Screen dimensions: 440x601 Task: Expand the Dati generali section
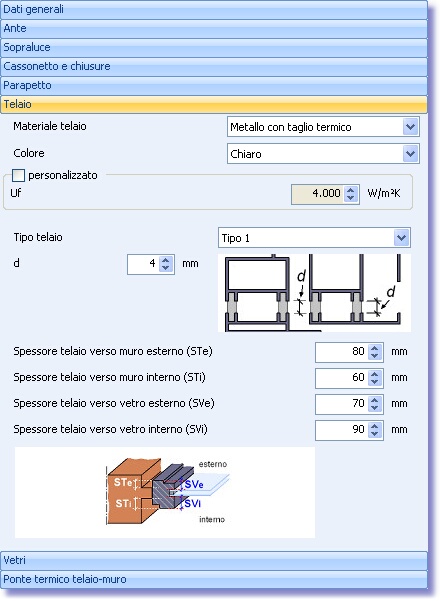[x=214, y=10]
